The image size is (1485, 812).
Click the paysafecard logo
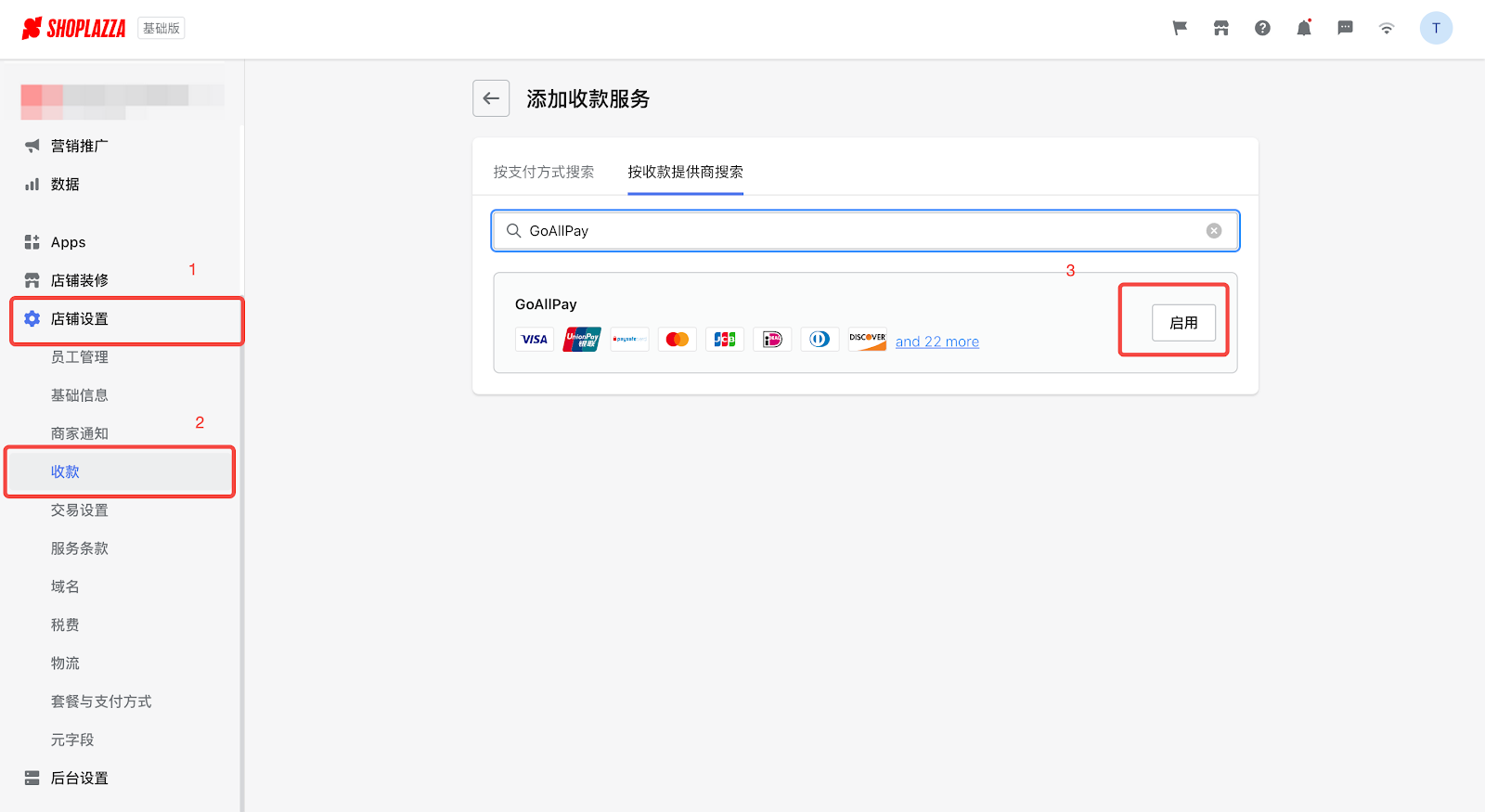(x=629, y=340)
